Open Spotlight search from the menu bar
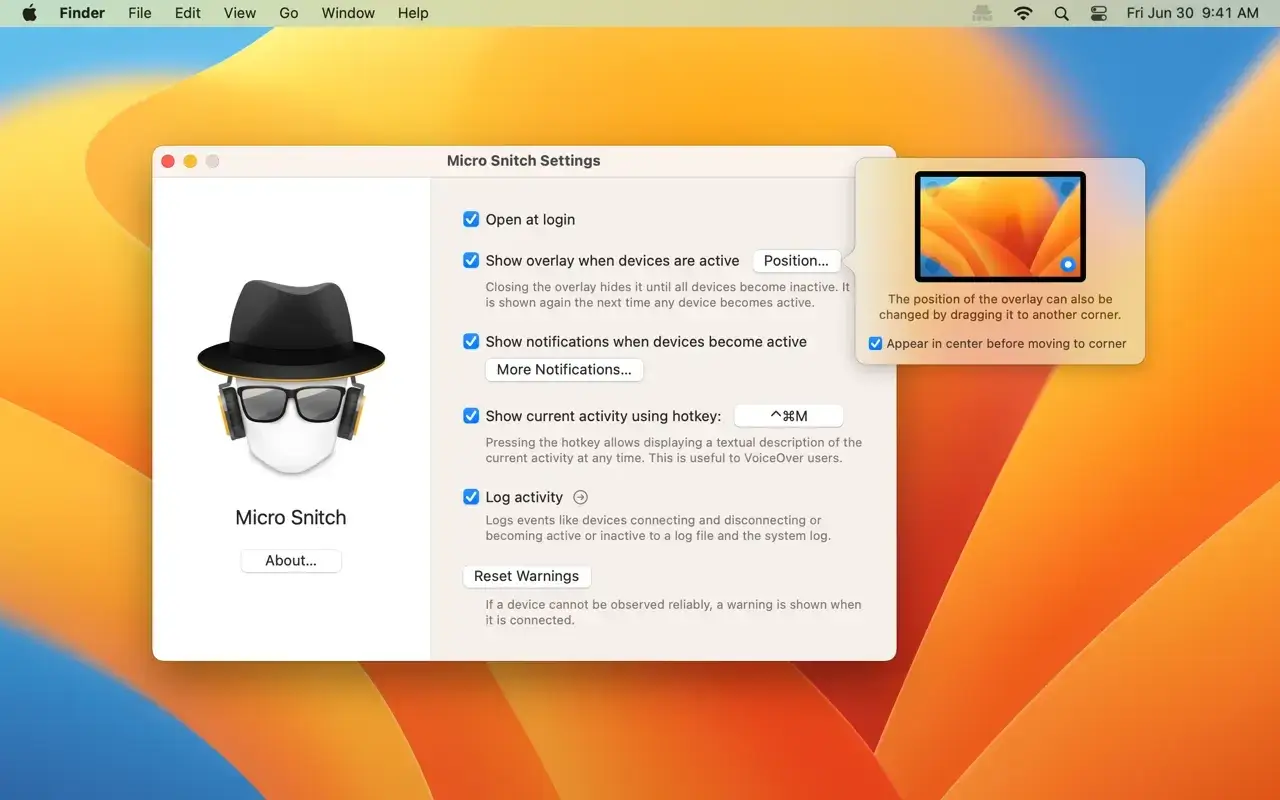This screenshot has height=800, width=1280. tap(1061, 13)
